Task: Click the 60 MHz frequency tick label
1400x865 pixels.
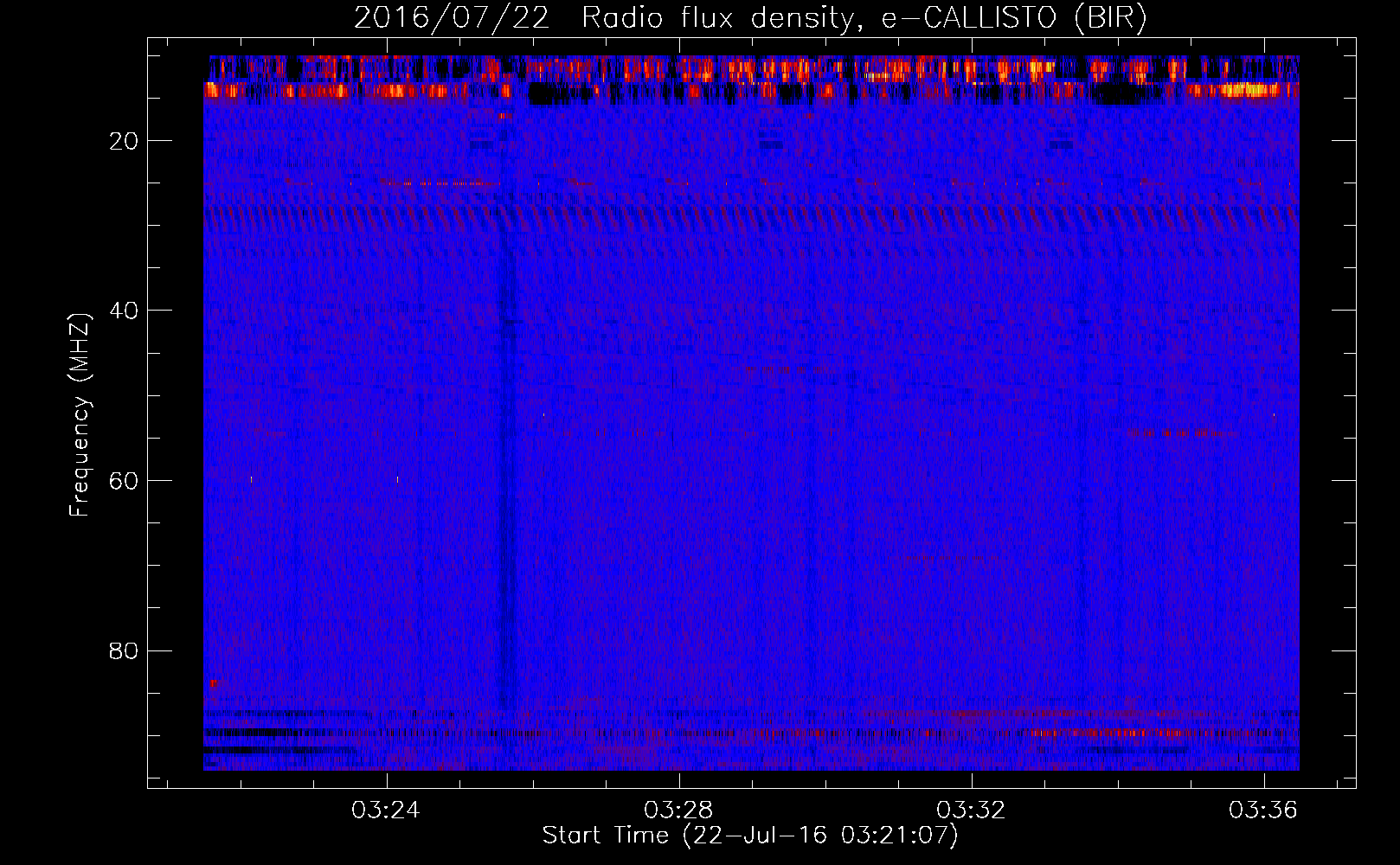Action: (125, 481)
